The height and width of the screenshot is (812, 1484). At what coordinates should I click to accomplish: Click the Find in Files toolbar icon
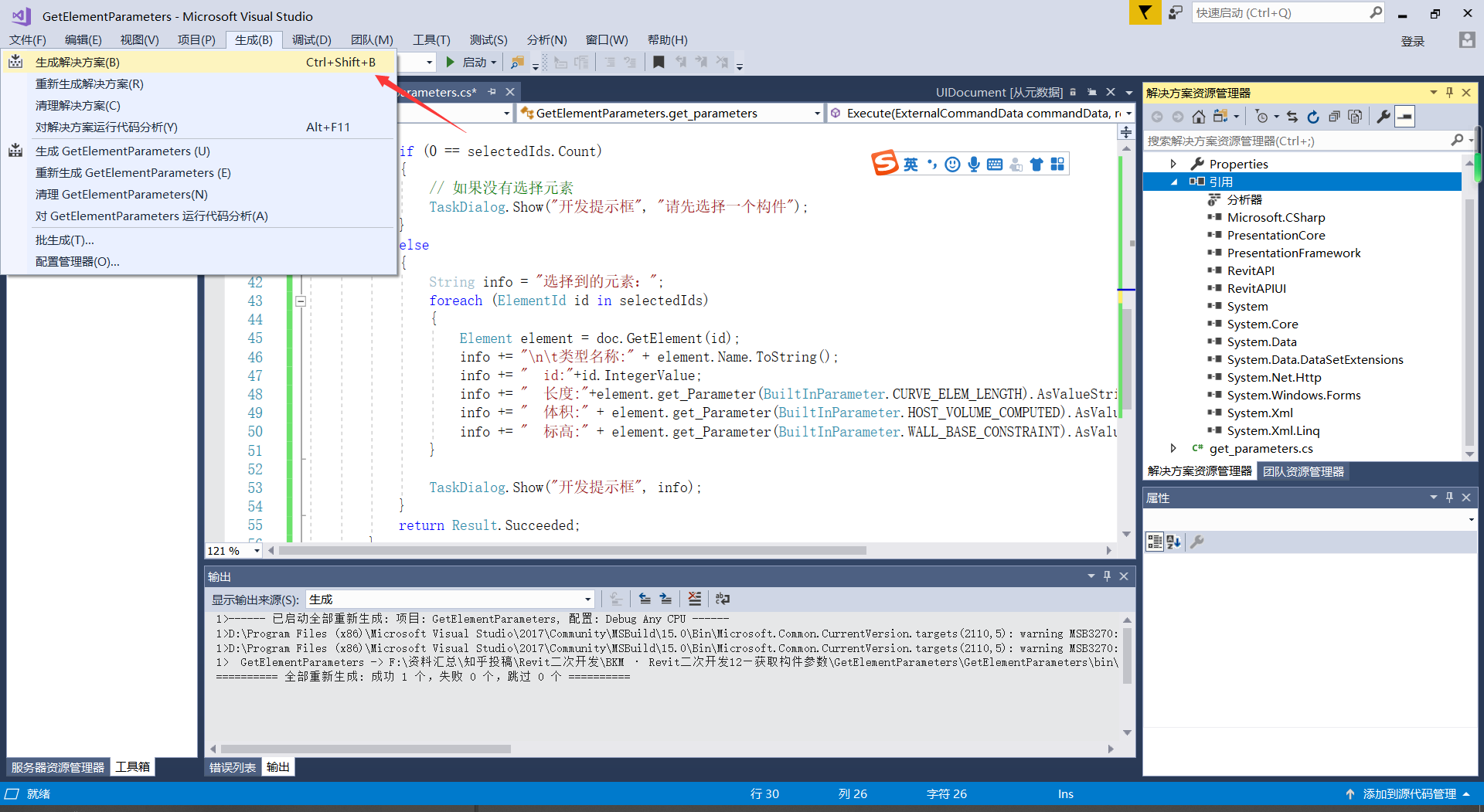(x=517, y=63)
